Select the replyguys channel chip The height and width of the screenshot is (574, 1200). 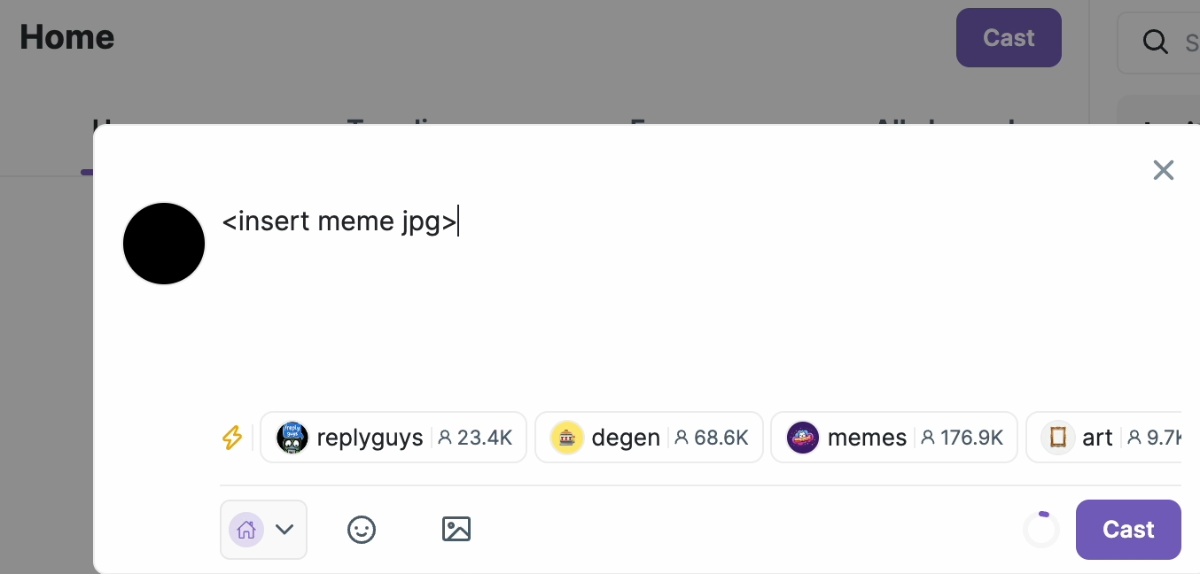point(394,437)
